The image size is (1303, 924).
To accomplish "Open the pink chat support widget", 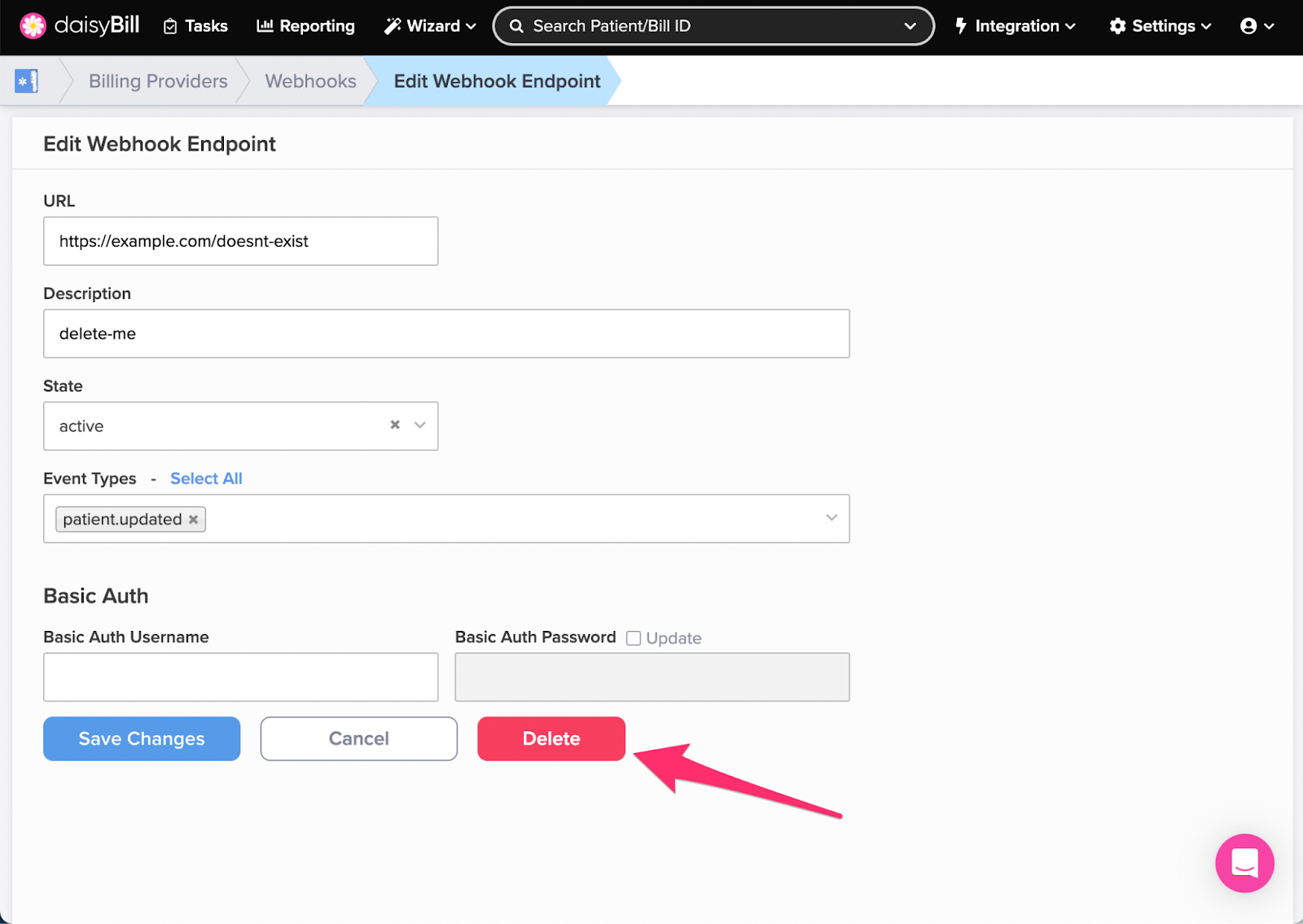I will (1244, 863).
